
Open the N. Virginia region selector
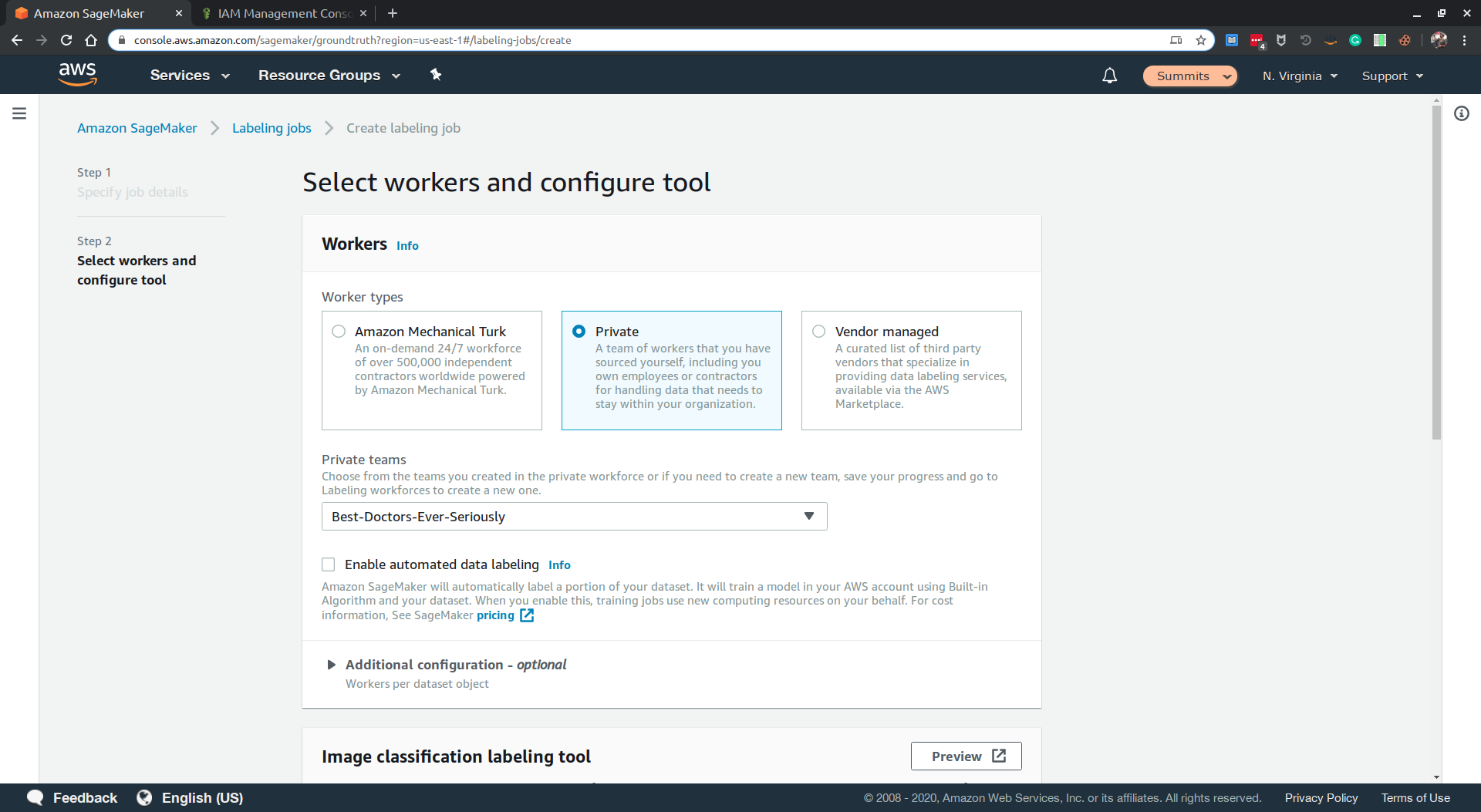1300,76
